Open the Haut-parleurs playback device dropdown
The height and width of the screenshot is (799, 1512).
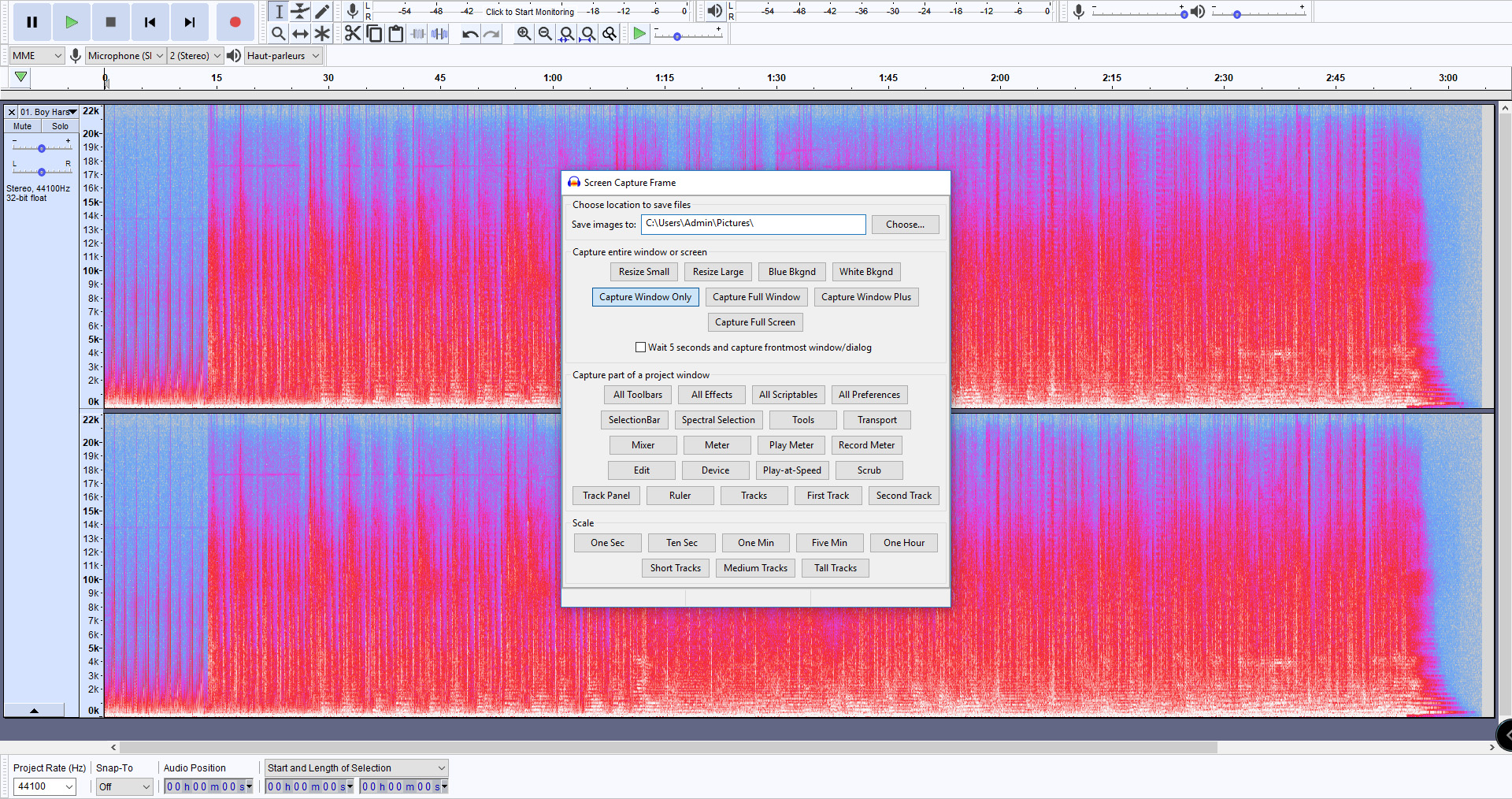283,56
